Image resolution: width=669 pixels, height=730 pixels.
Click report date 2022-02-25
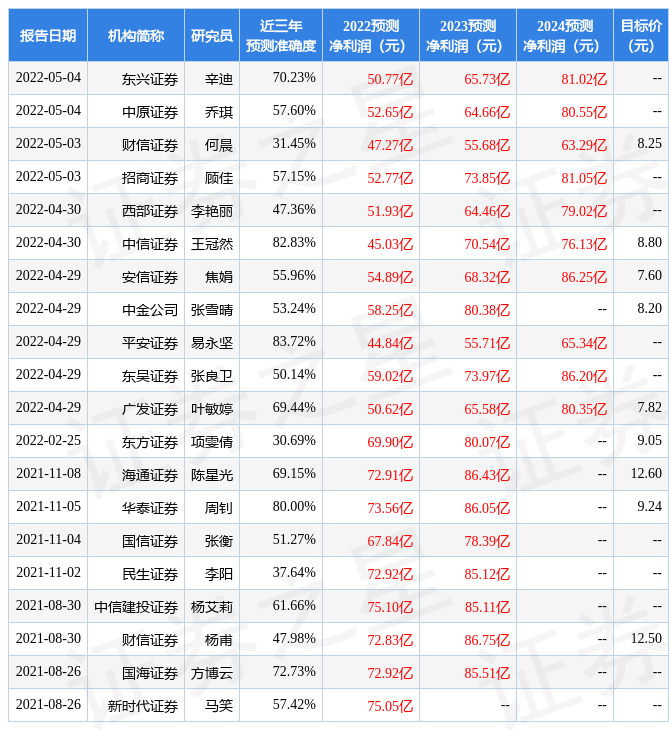48,440
